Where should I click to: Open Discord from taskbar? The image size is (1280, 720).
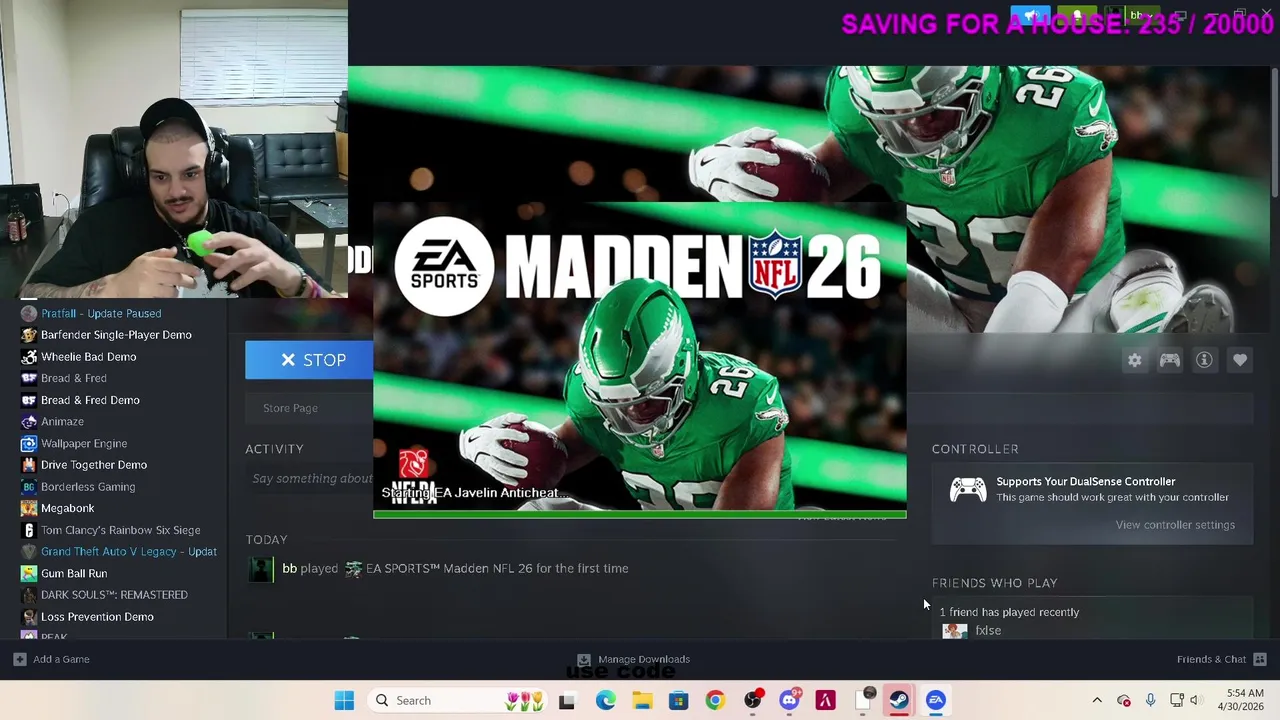tap(789, 701)
